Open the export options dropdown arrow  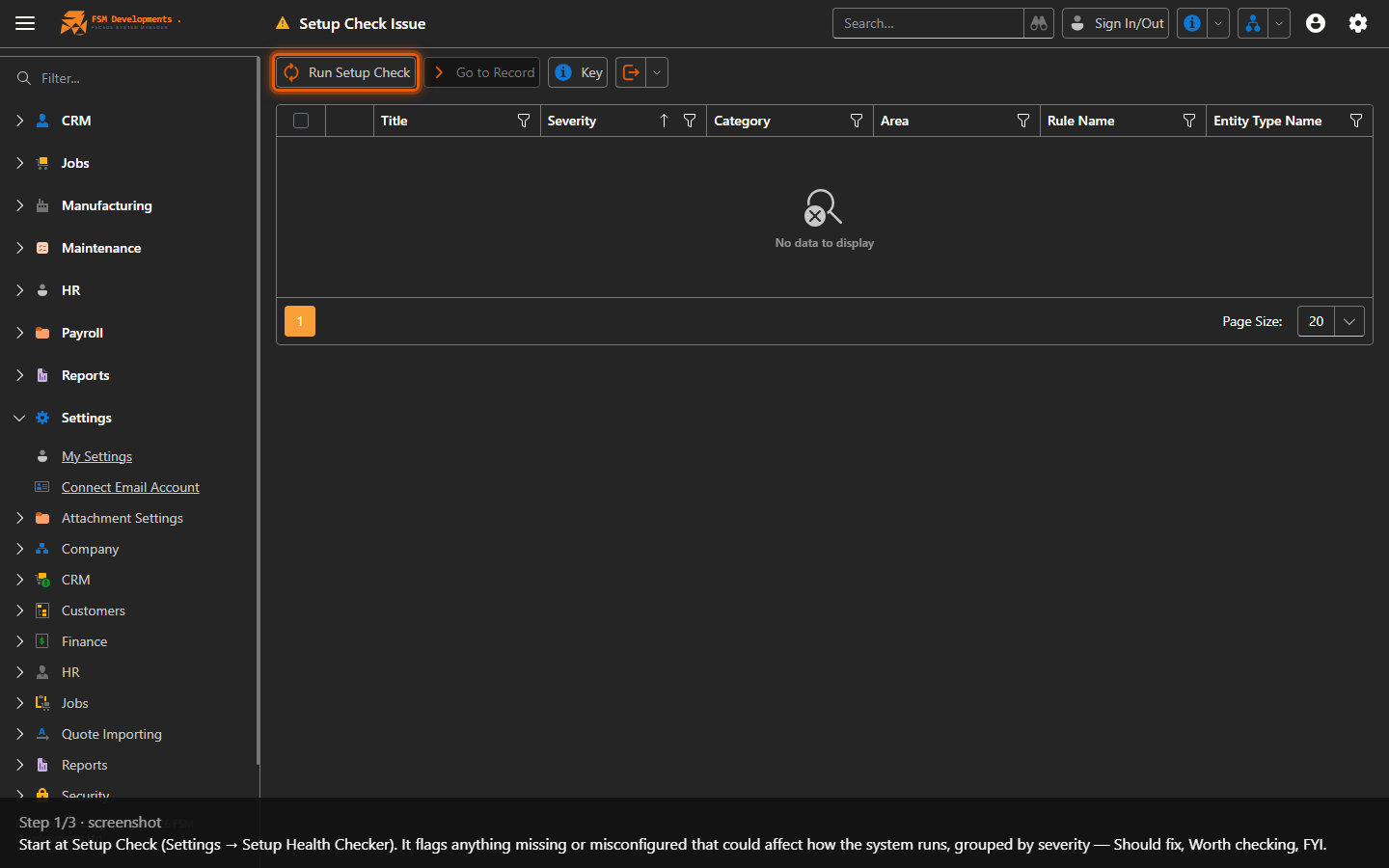coord(657,72)
